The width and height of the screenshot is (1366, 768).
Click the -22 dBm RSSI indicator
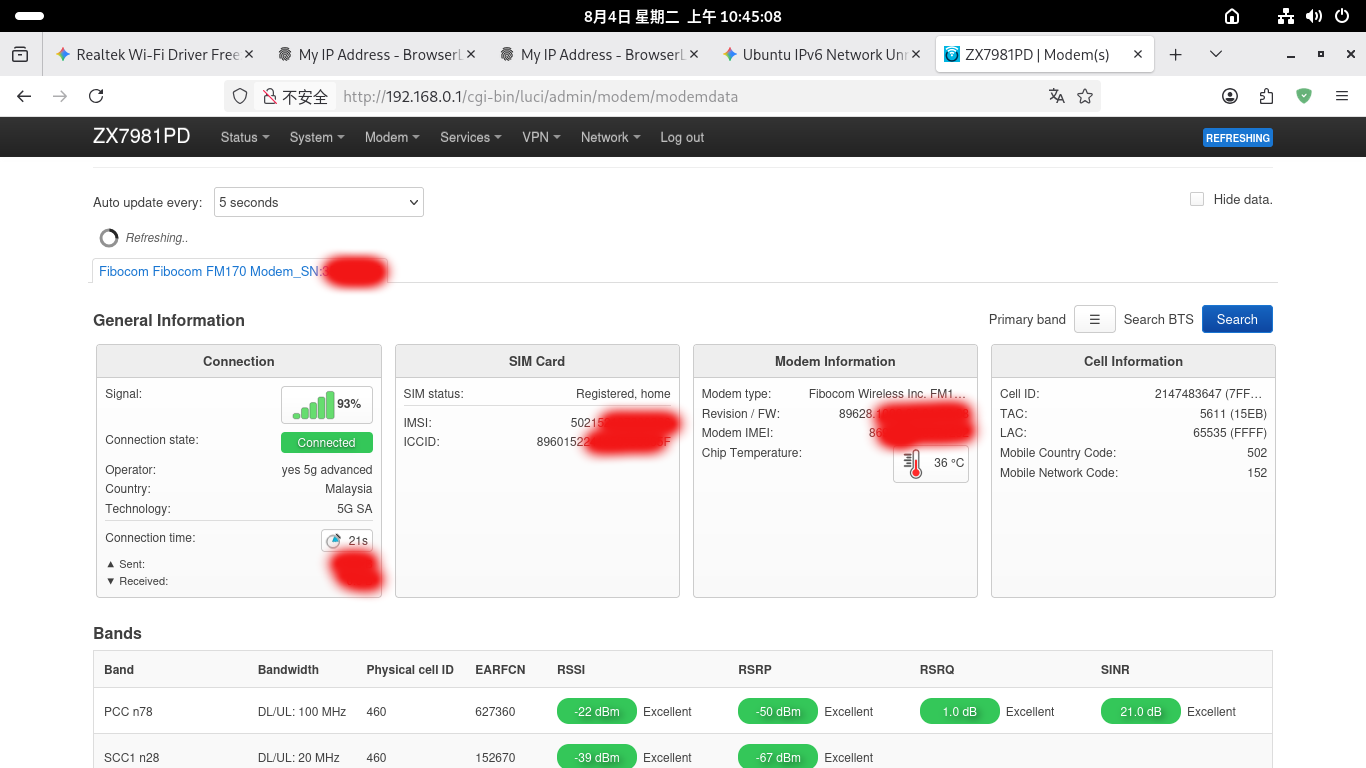(x=597, y=712)
